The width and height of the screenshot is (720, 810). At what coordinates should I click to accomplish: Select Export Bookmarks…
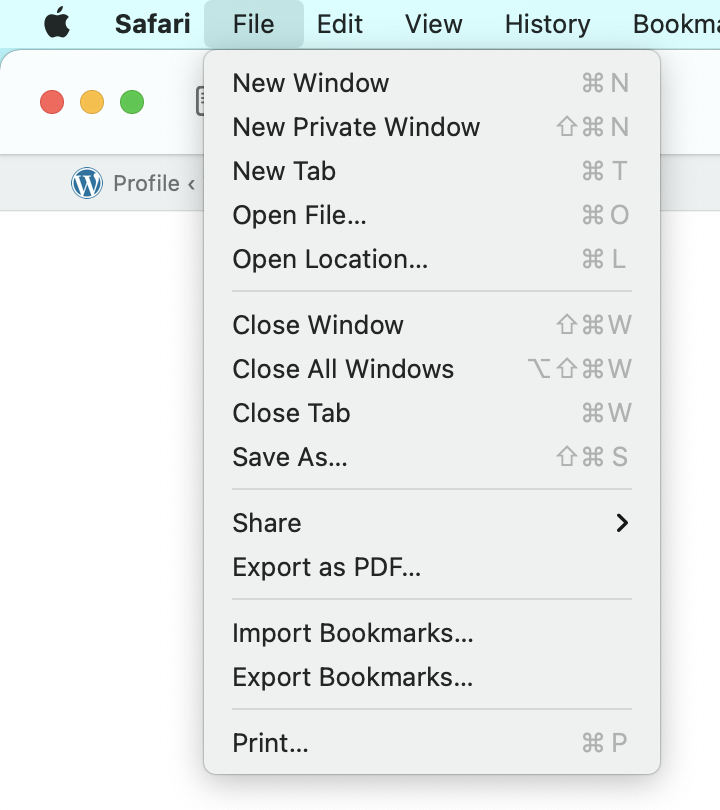432,677
